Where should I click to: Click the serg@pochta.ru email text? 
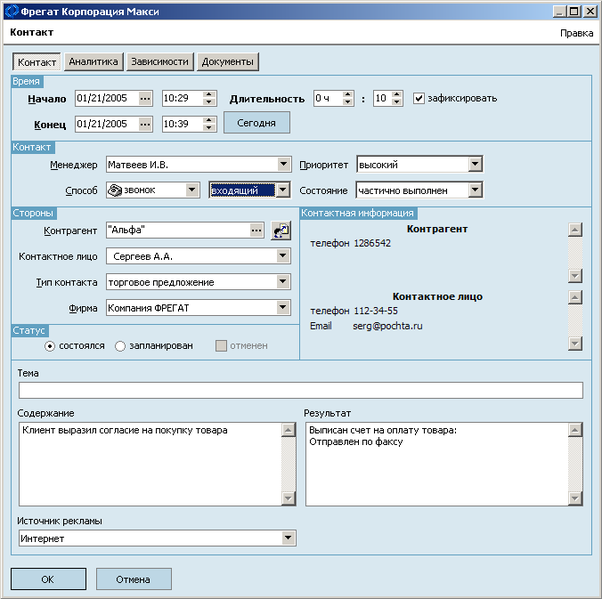pyautogui.click(x=387, y=326)
